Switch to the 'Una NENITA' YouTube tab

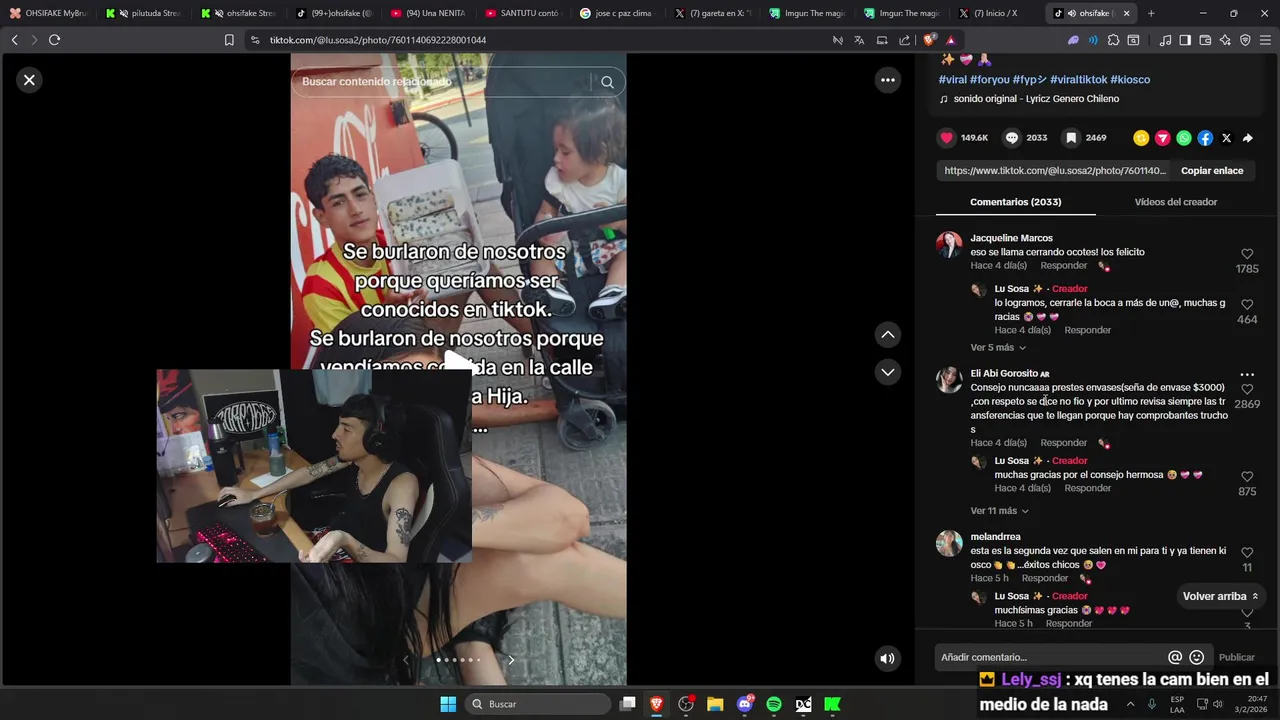click(x=428, y=13)
